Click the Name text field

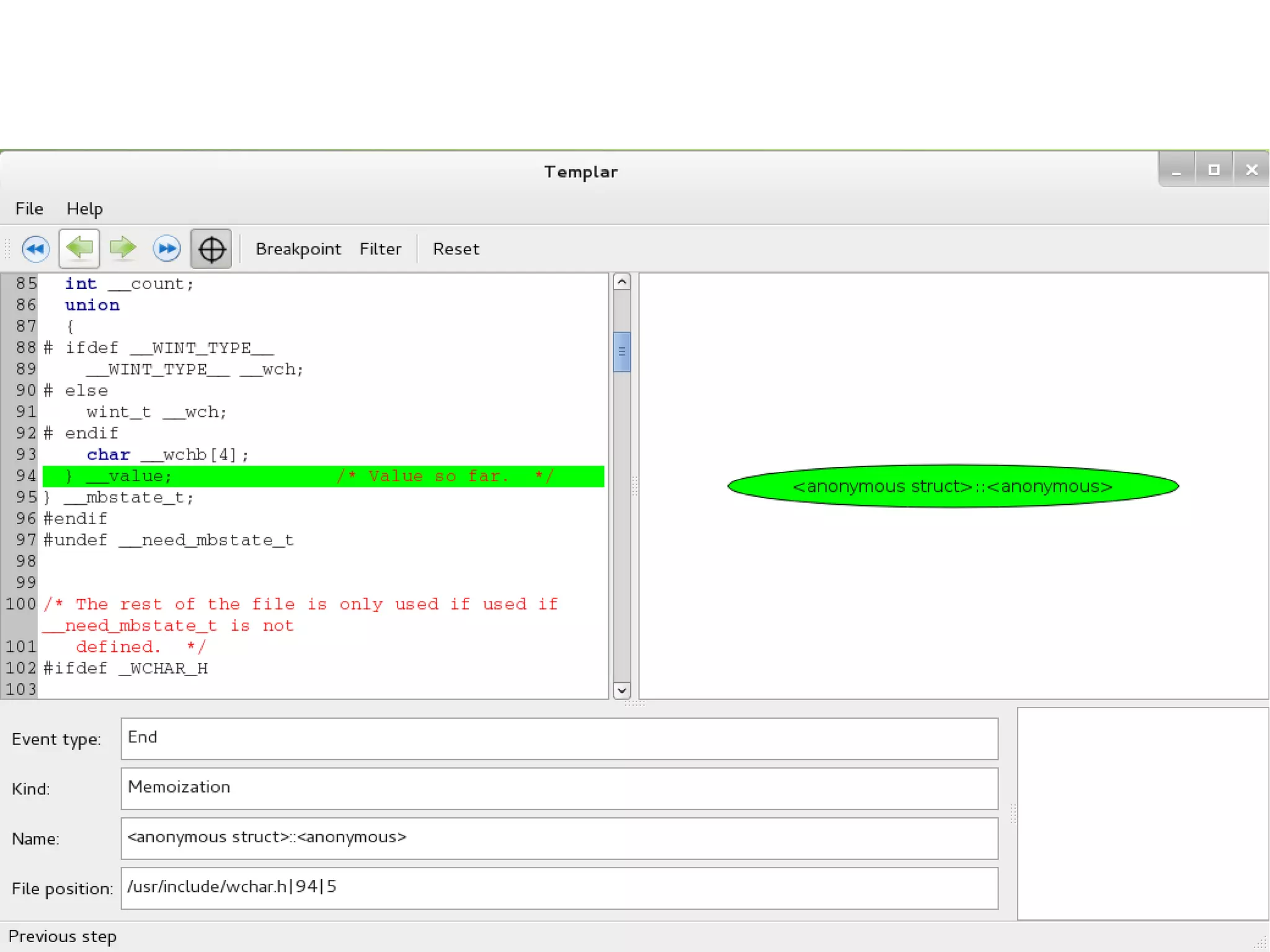(559, 838)
